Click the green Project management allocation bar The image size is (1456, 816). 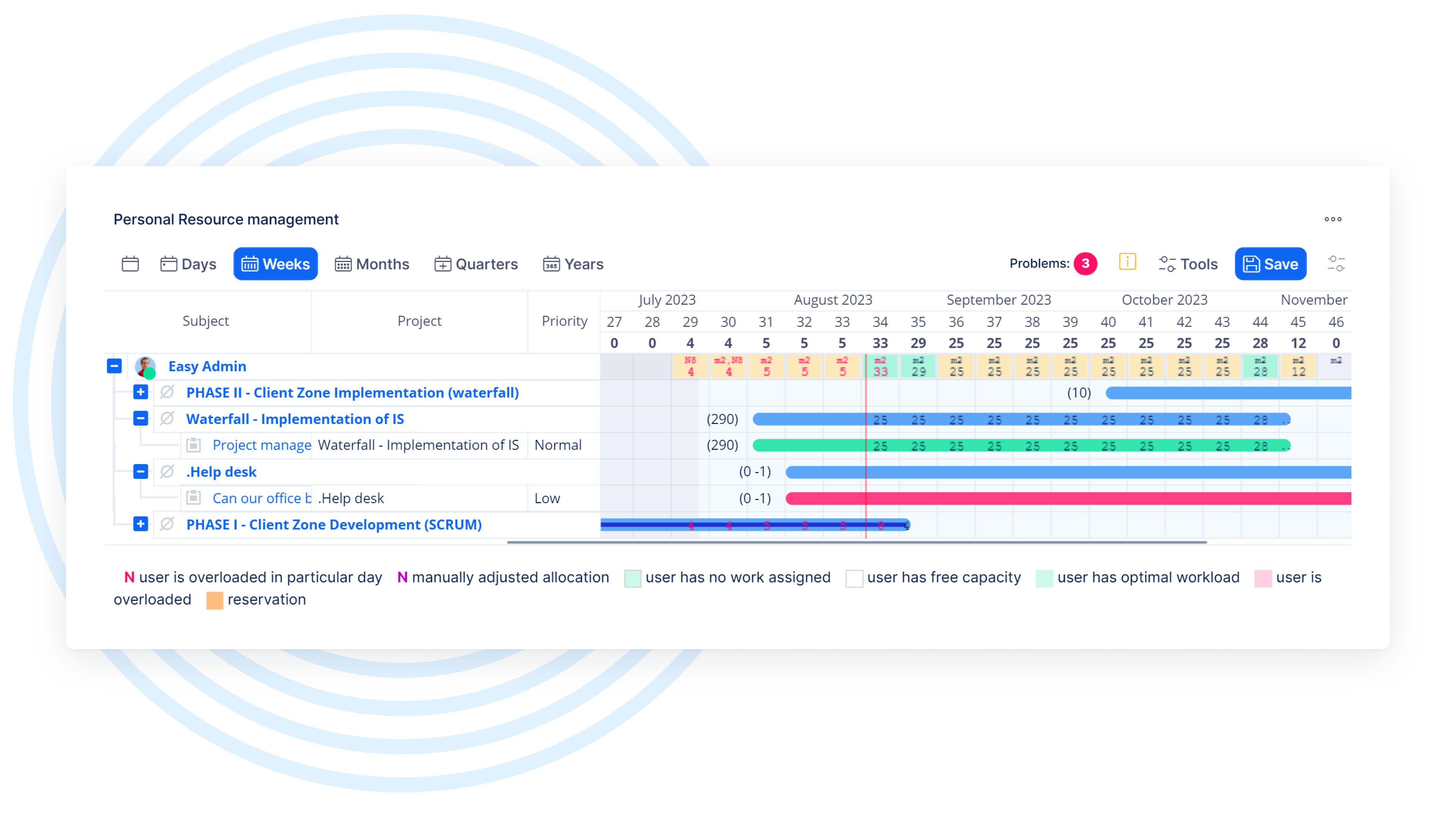point(808,446)
